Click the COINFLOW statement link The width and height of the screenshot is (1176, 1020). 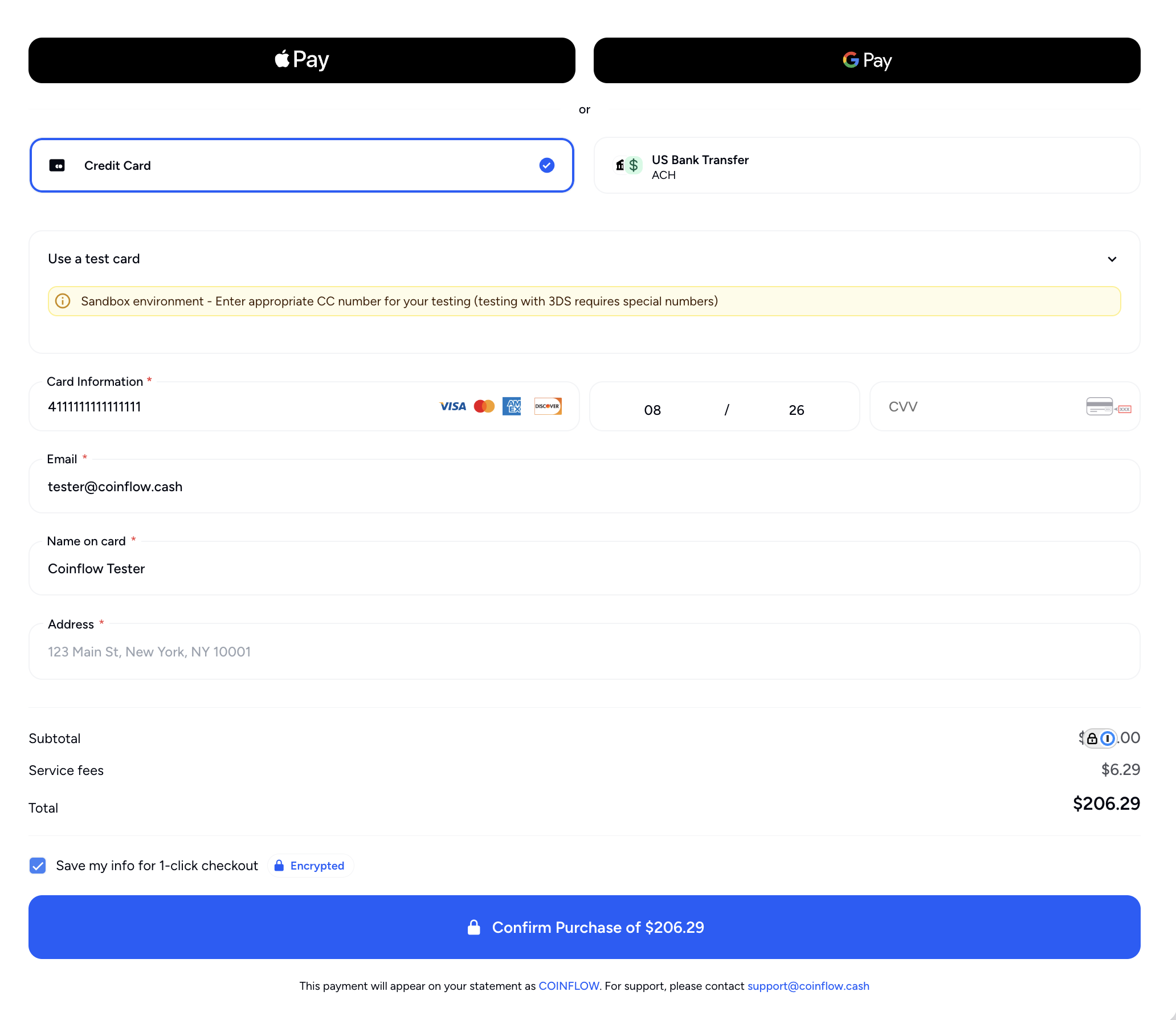(x=568, y=986)
